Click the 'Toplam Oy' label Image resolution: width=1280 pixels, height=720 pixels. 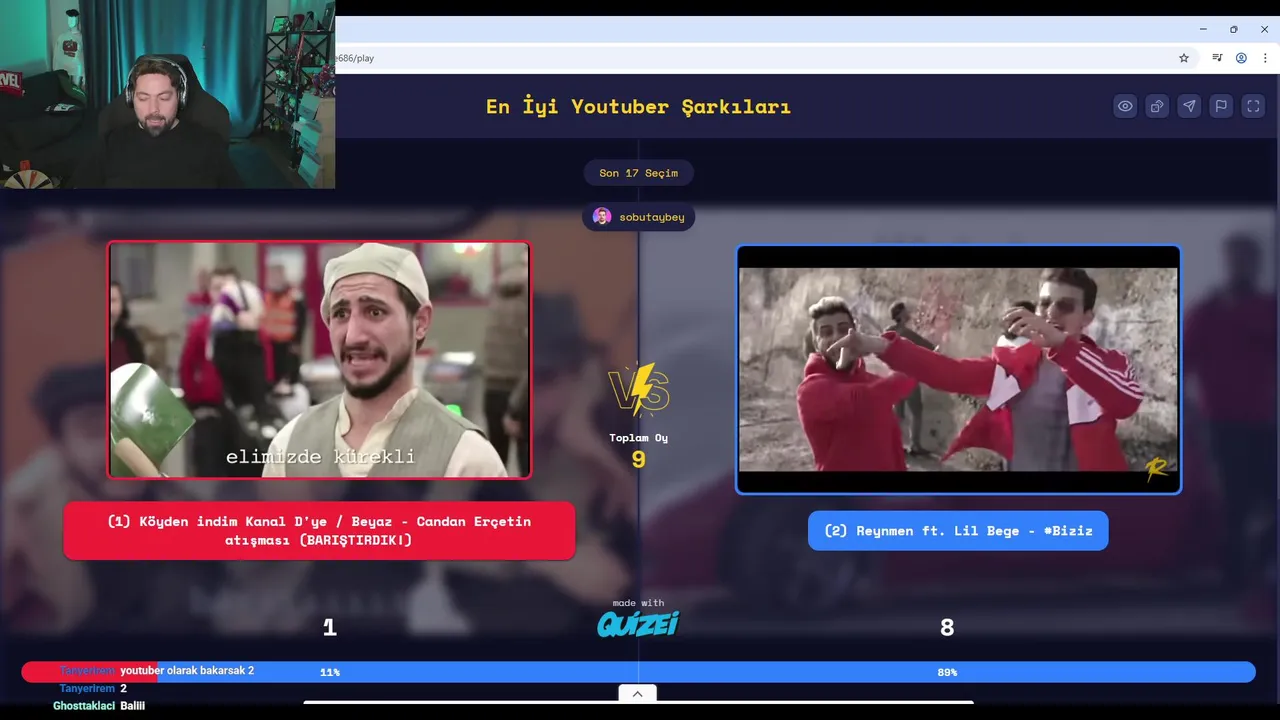pyautogui.click(x=638, y=437)
